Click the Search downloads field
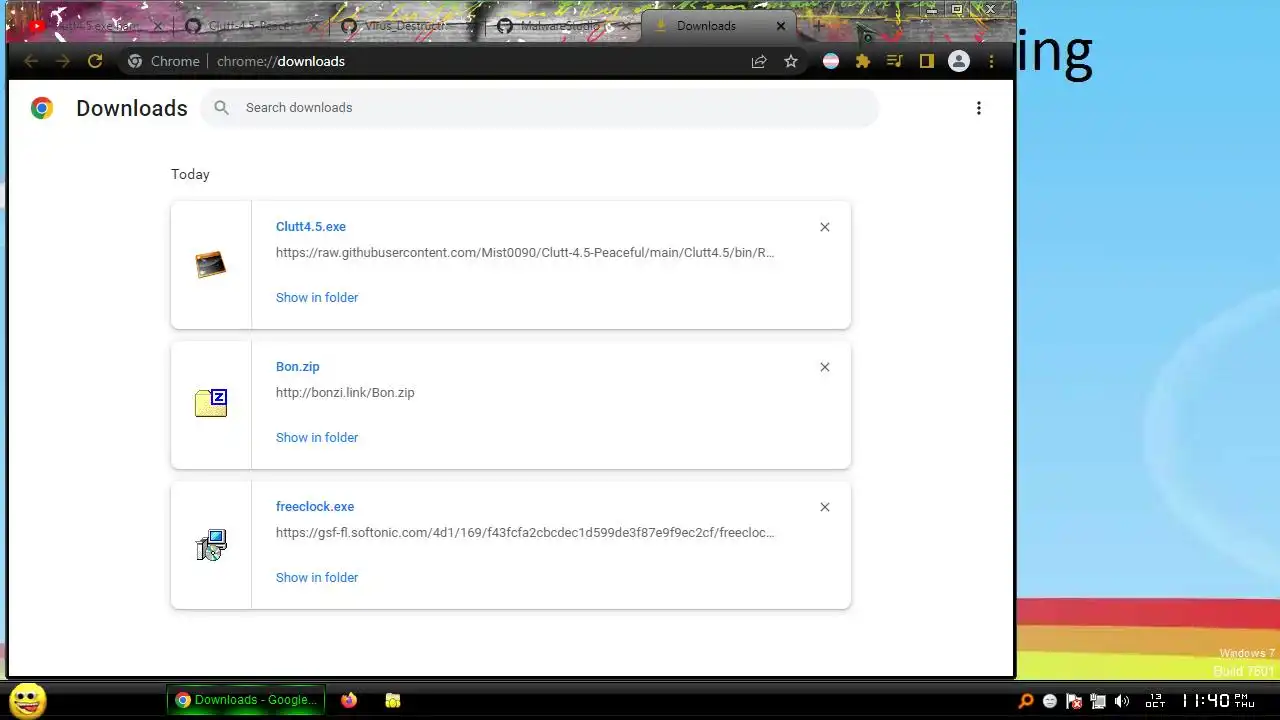This screenshot has height=720, width=1280. click(540, 108)
